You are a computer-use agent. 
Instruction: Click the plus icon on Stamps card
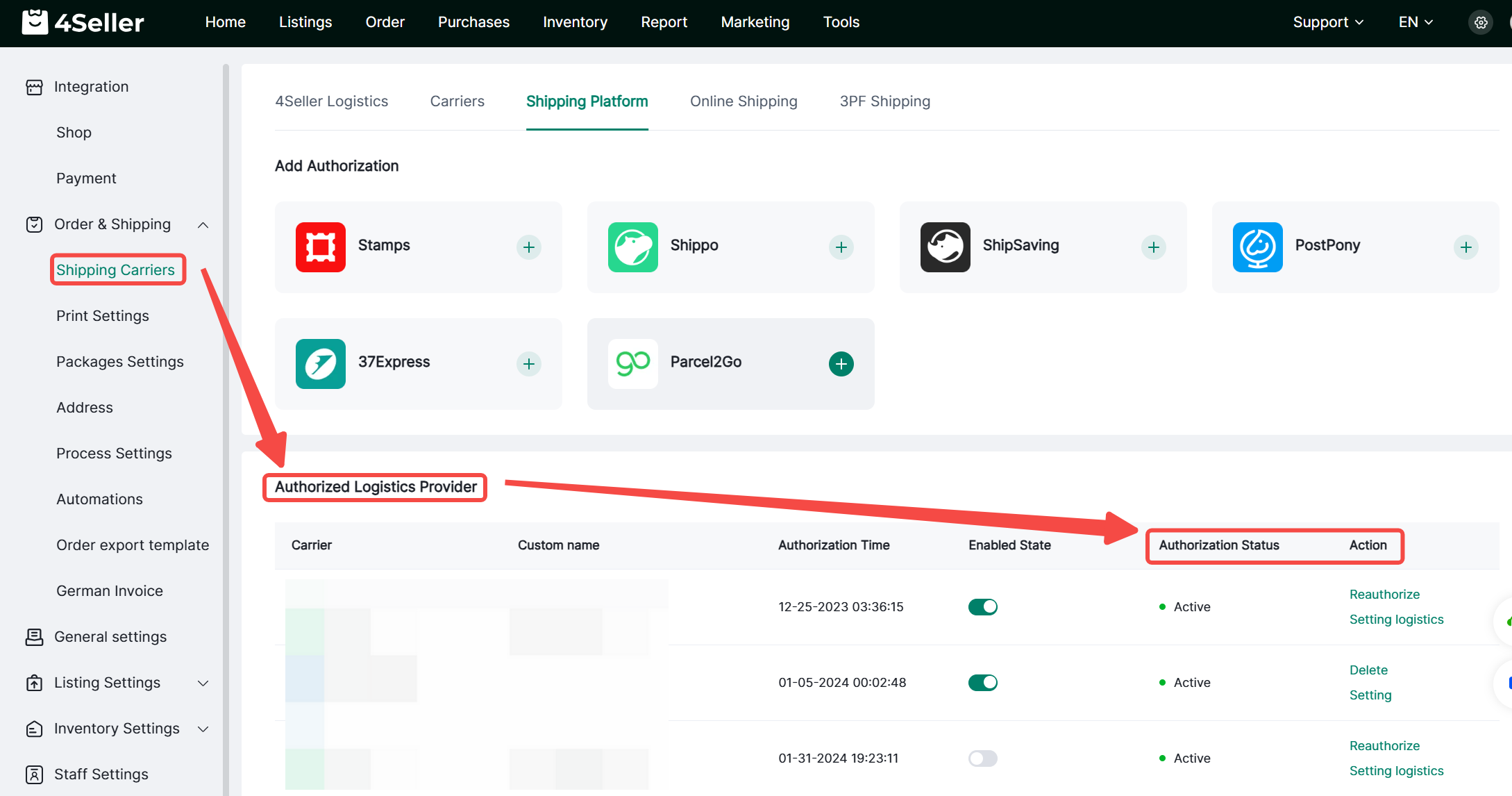click(x=528, y=247)
